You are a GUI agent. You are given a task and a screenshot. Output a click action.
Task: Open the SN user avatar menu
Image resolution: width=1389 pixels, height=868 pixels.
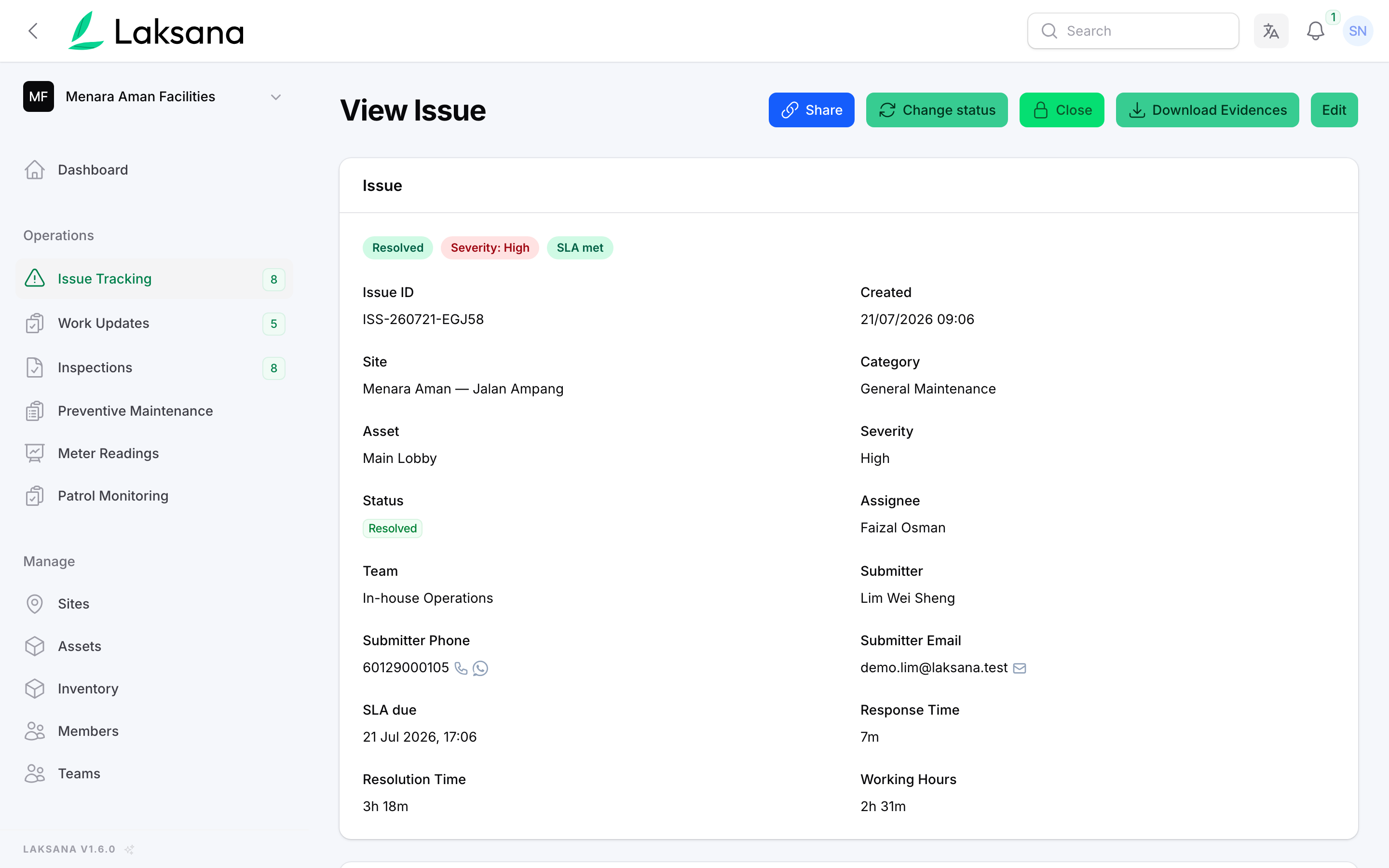1358,31
